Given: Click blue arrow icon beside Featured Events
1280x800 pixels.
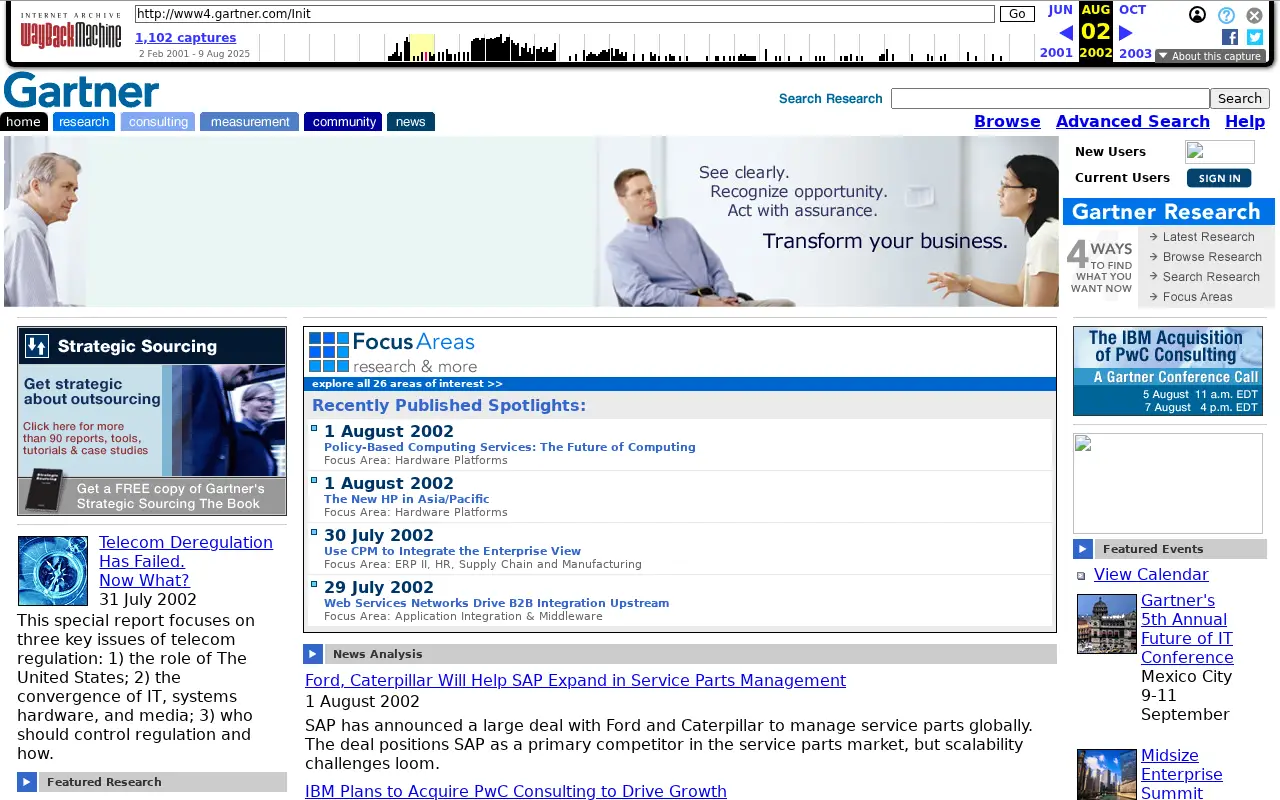Looking at the screenshot, I should point(1083,549).
